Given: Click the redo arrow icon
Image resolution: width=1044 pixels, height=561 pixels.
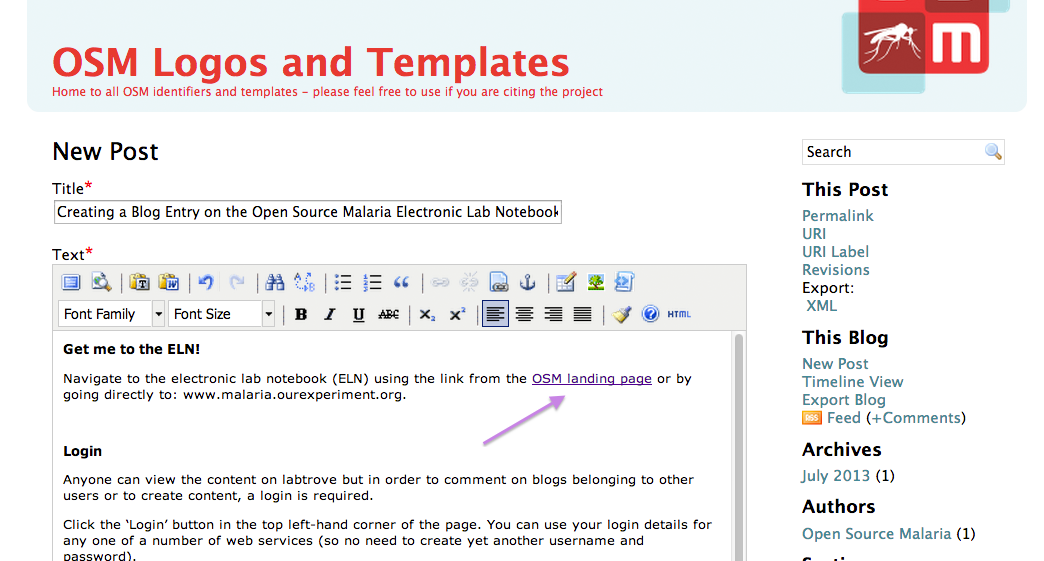Looking at the screenshot, I should (x=236, y=282).
